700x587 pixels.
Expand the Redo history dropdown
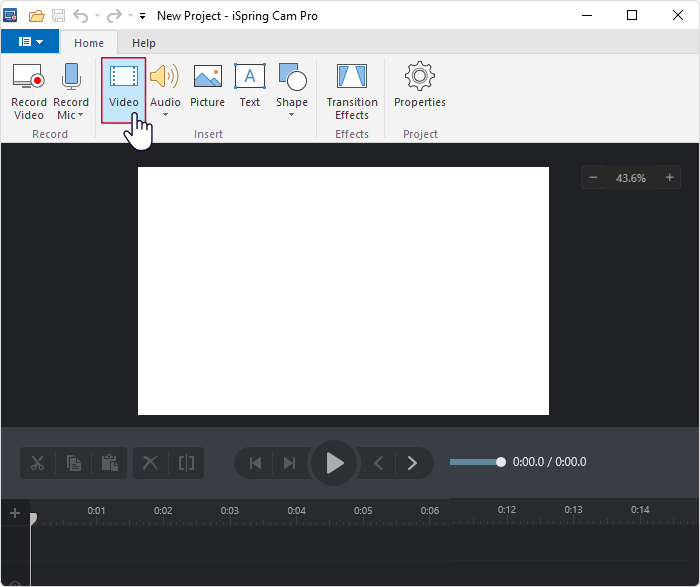[130, 16]
